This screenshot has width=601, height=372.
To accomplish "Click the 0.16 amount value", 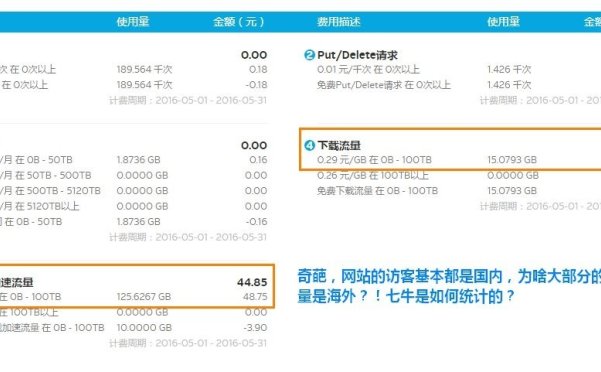I will (x=258, y=160).
